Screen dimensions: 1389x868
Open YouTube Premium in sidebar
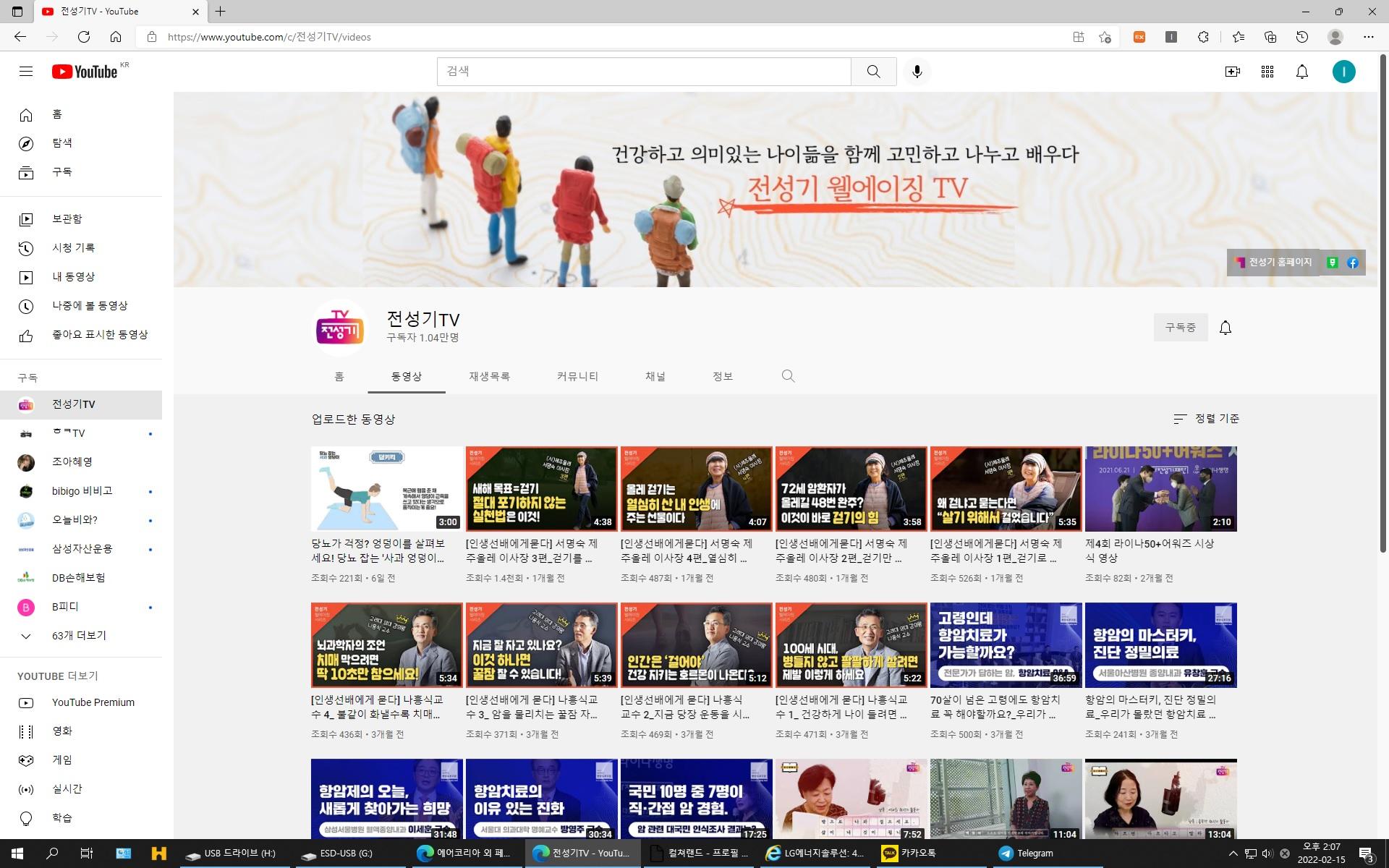[x=81, y=702]
